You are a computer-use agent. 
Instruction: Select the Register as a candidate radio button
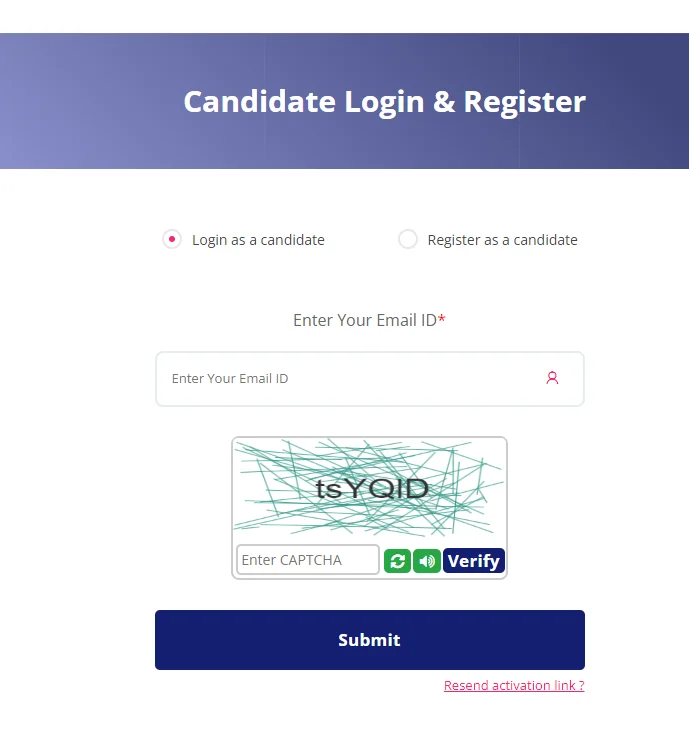click(408, 239)
